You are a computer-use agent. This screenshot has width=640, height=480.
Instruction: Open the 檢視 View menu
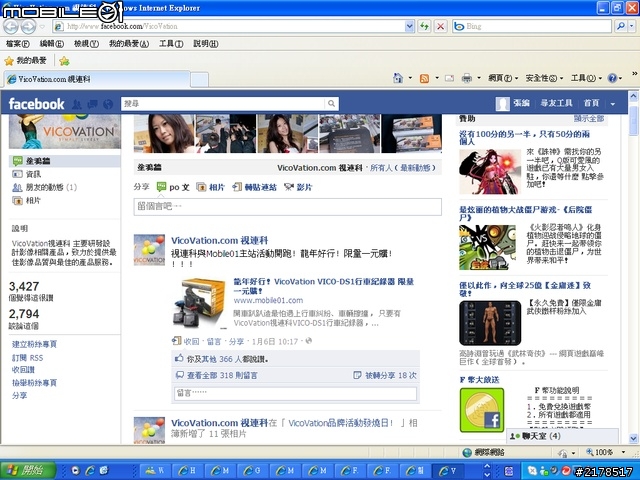coord(86,44)
